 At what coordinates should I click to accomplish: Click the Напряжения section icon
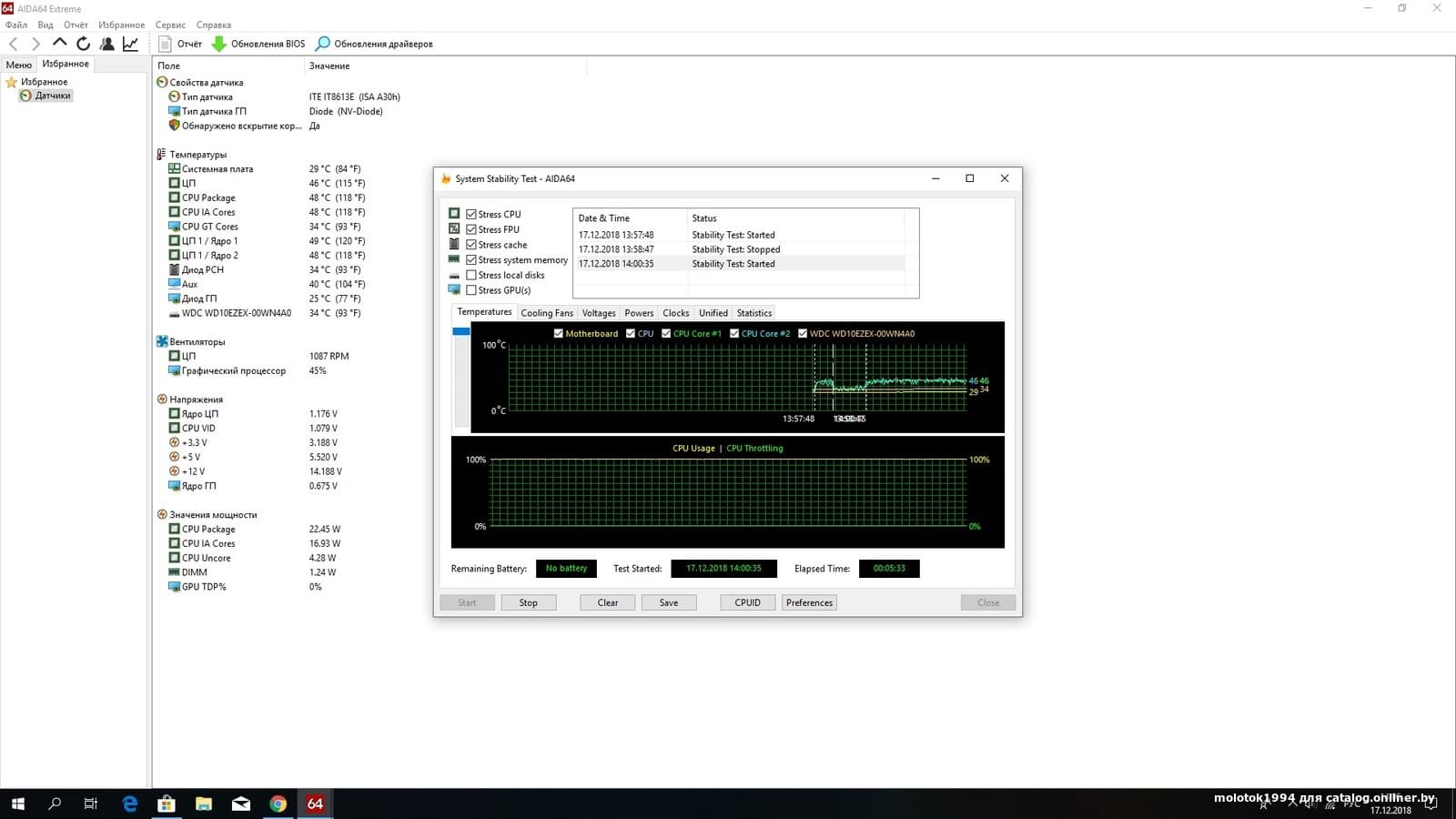162,399
